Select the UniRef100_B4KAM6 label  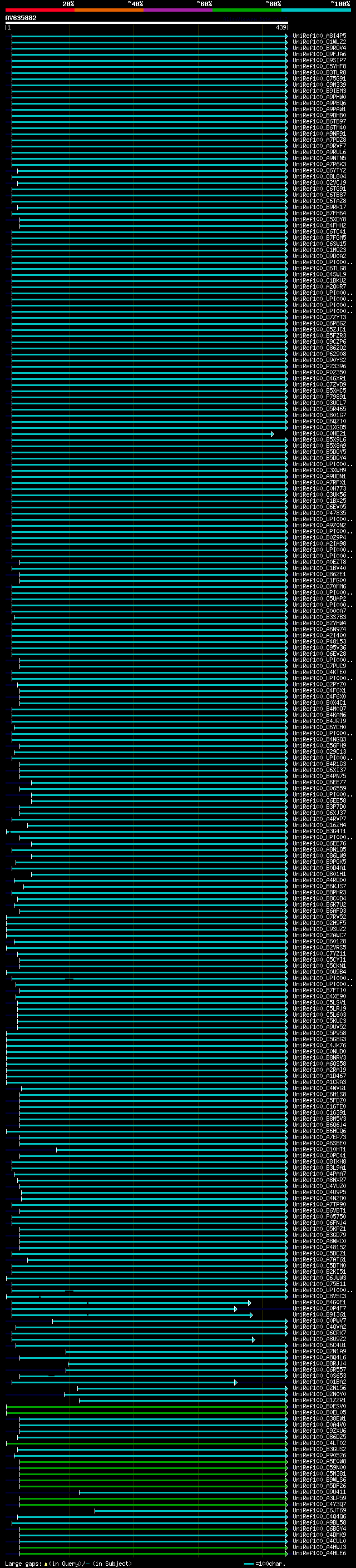click(319, 715)
